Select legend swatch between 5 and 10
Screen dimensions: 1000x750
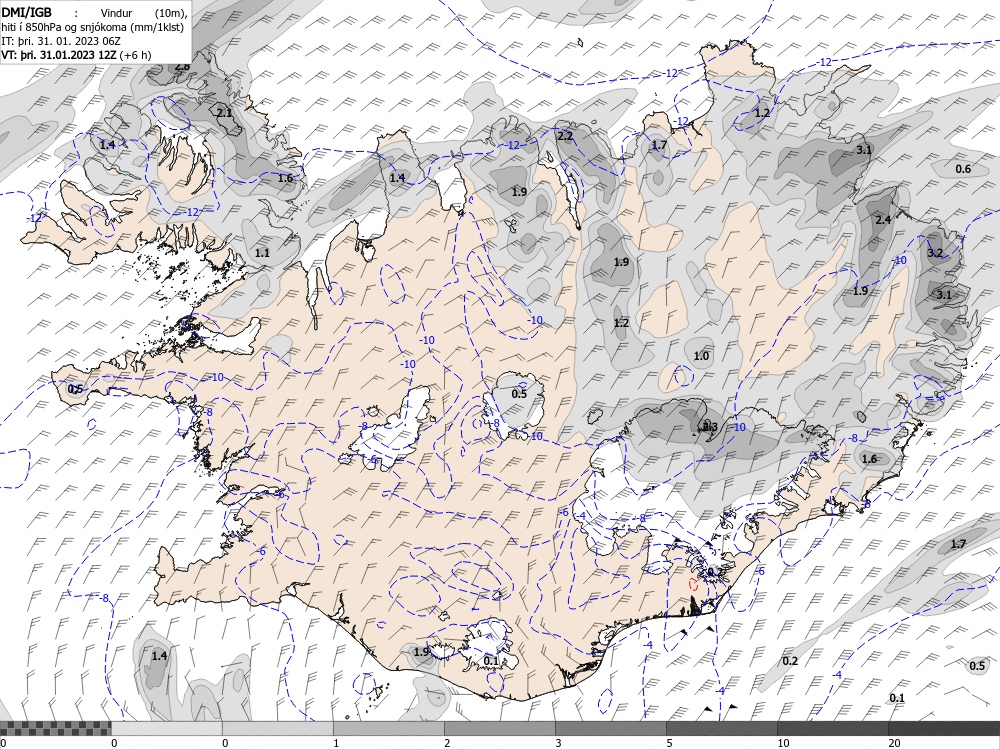[x=721, y=728]
